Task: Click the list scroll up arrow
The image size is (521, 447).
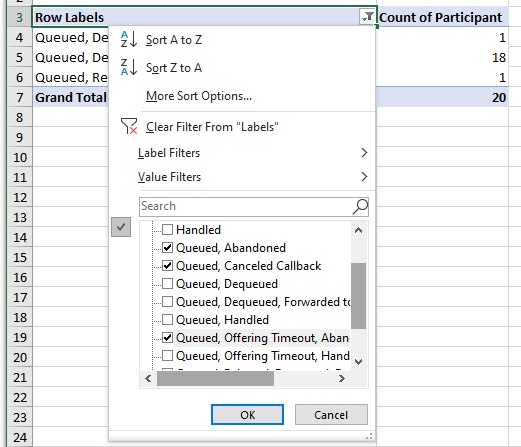Action: (x=359, y=230)
